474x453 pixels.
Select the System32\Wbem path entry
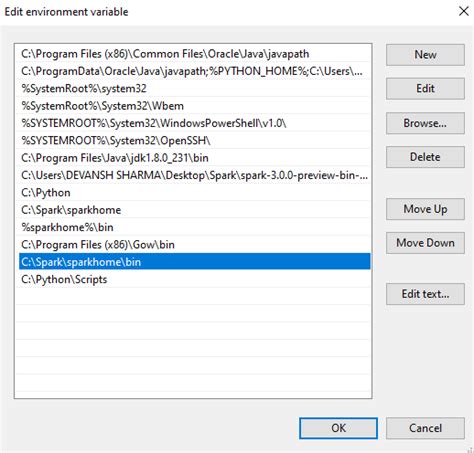[194, 106]
